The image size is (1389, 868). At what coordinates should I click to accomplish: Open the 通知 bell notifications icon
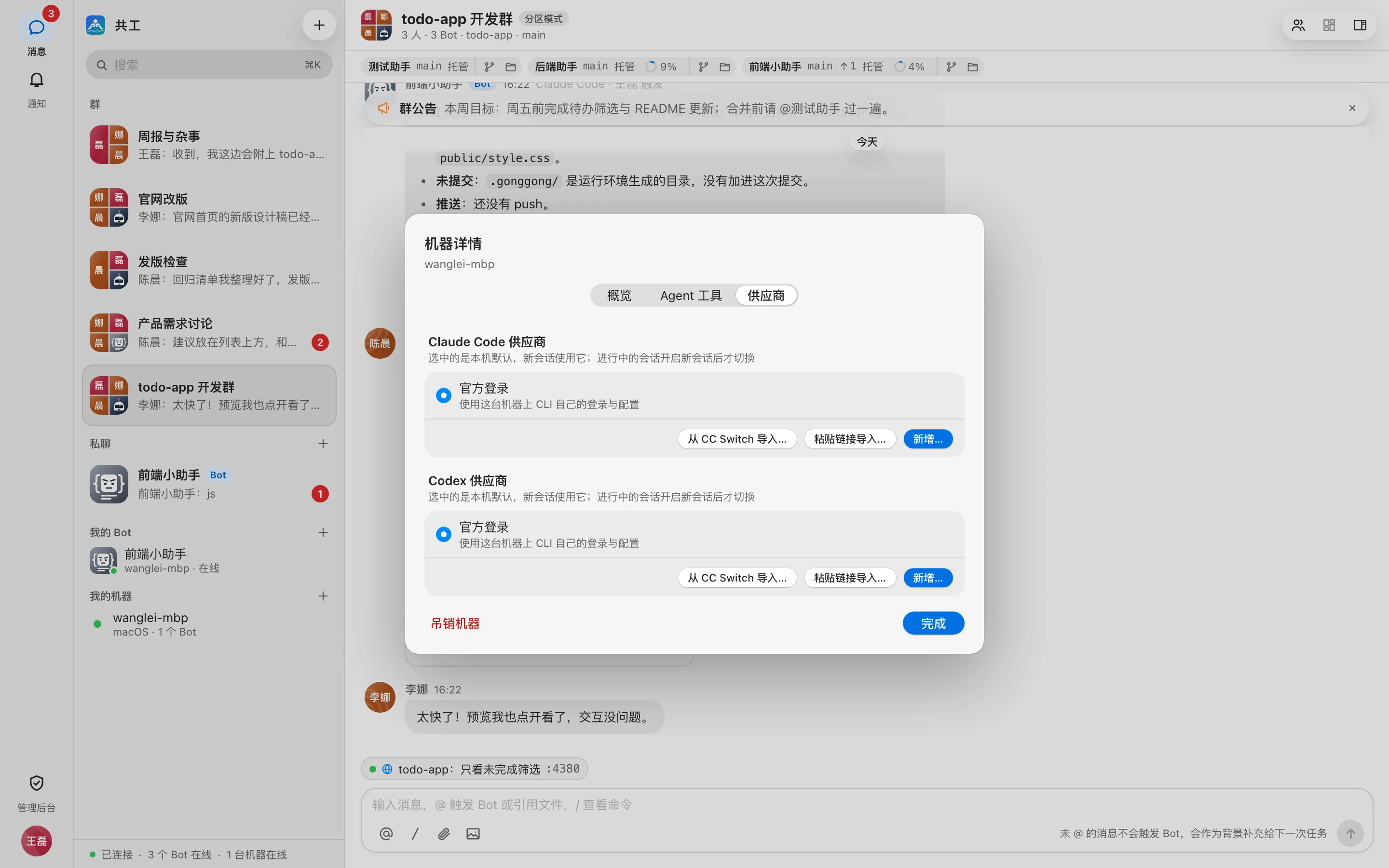point(36,80)
